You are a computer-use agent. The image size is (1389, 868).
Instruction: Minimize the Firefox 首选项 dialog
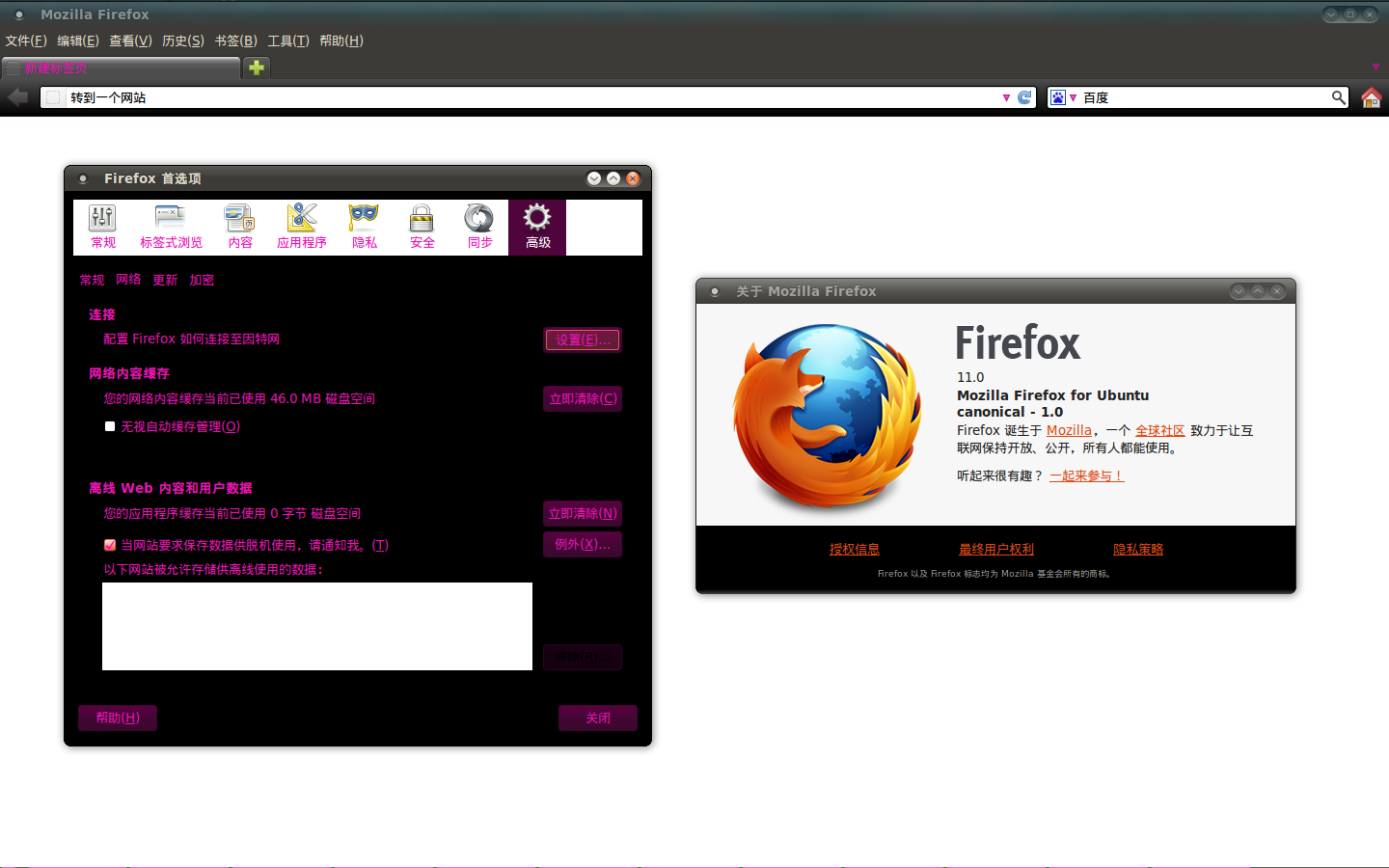[594, 178]
